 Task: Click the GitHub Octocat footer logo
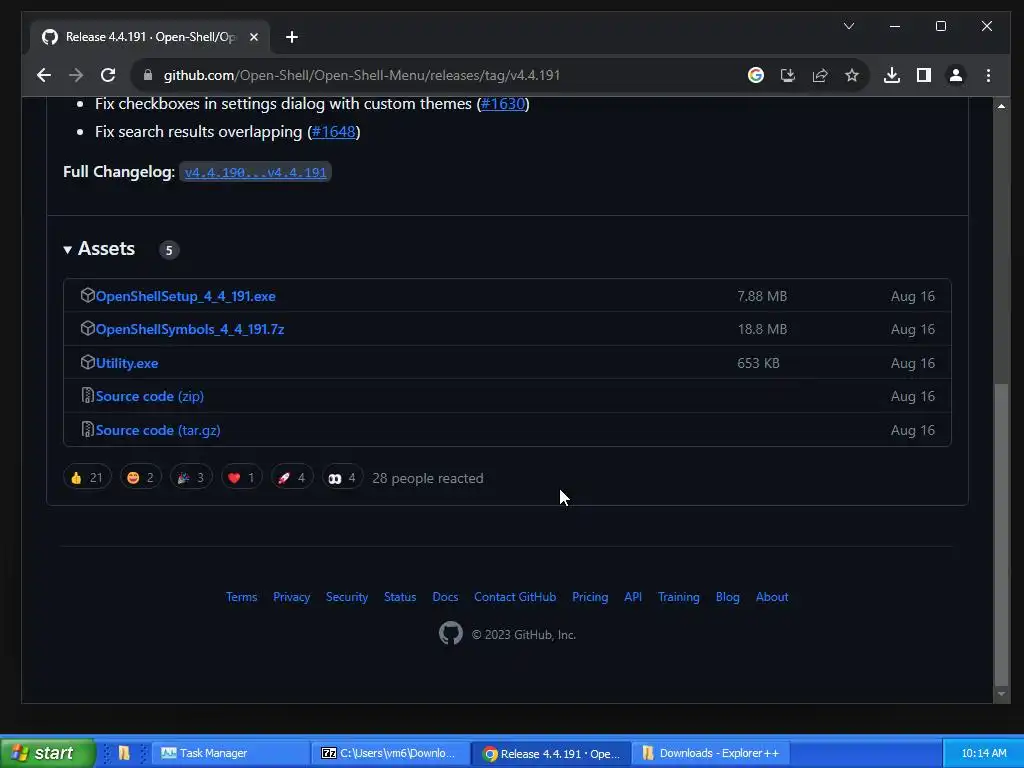point(451,633)
